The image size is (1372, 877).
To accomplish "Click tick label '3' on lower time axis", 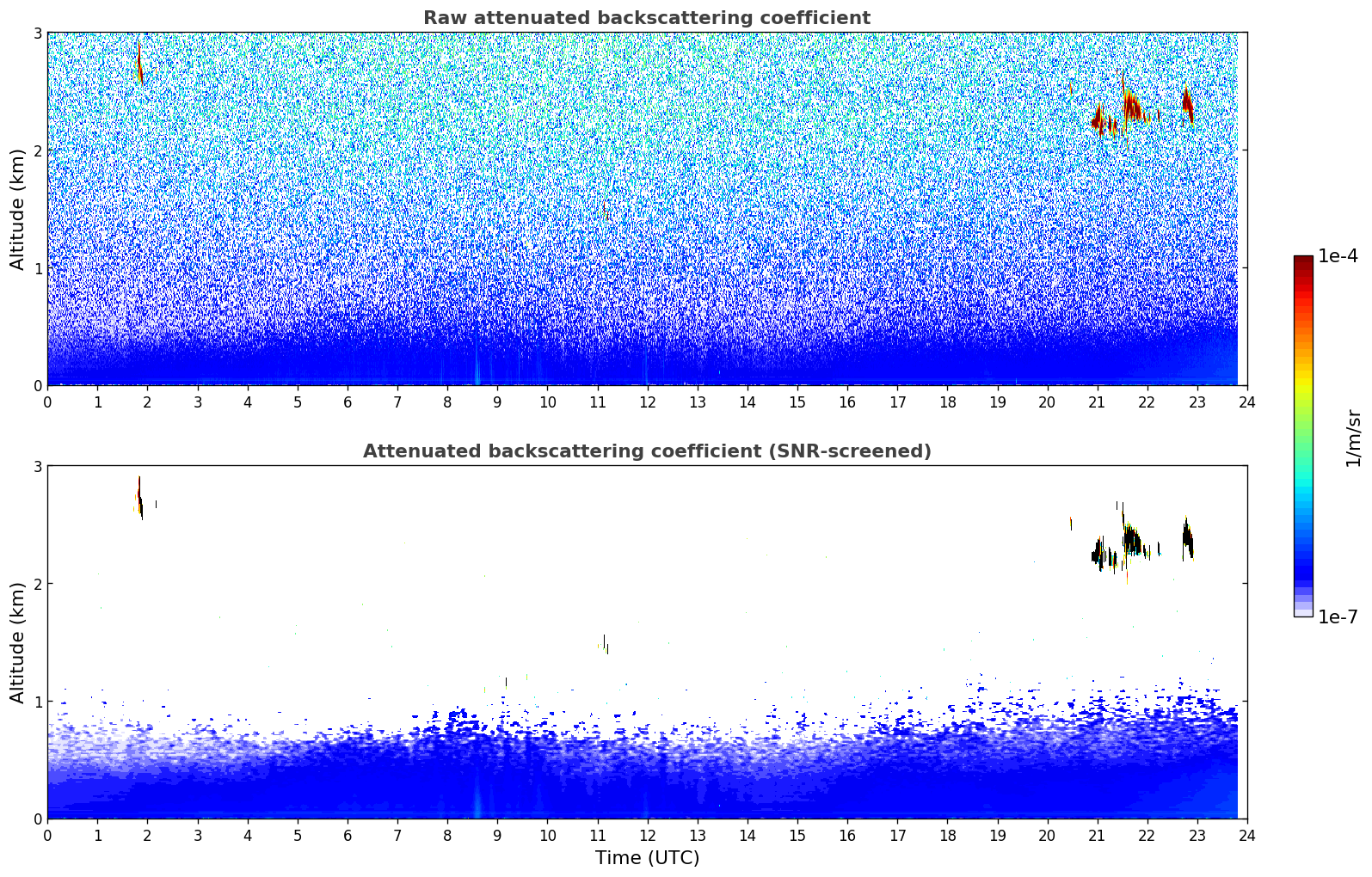I will click(x=197, y=835).
